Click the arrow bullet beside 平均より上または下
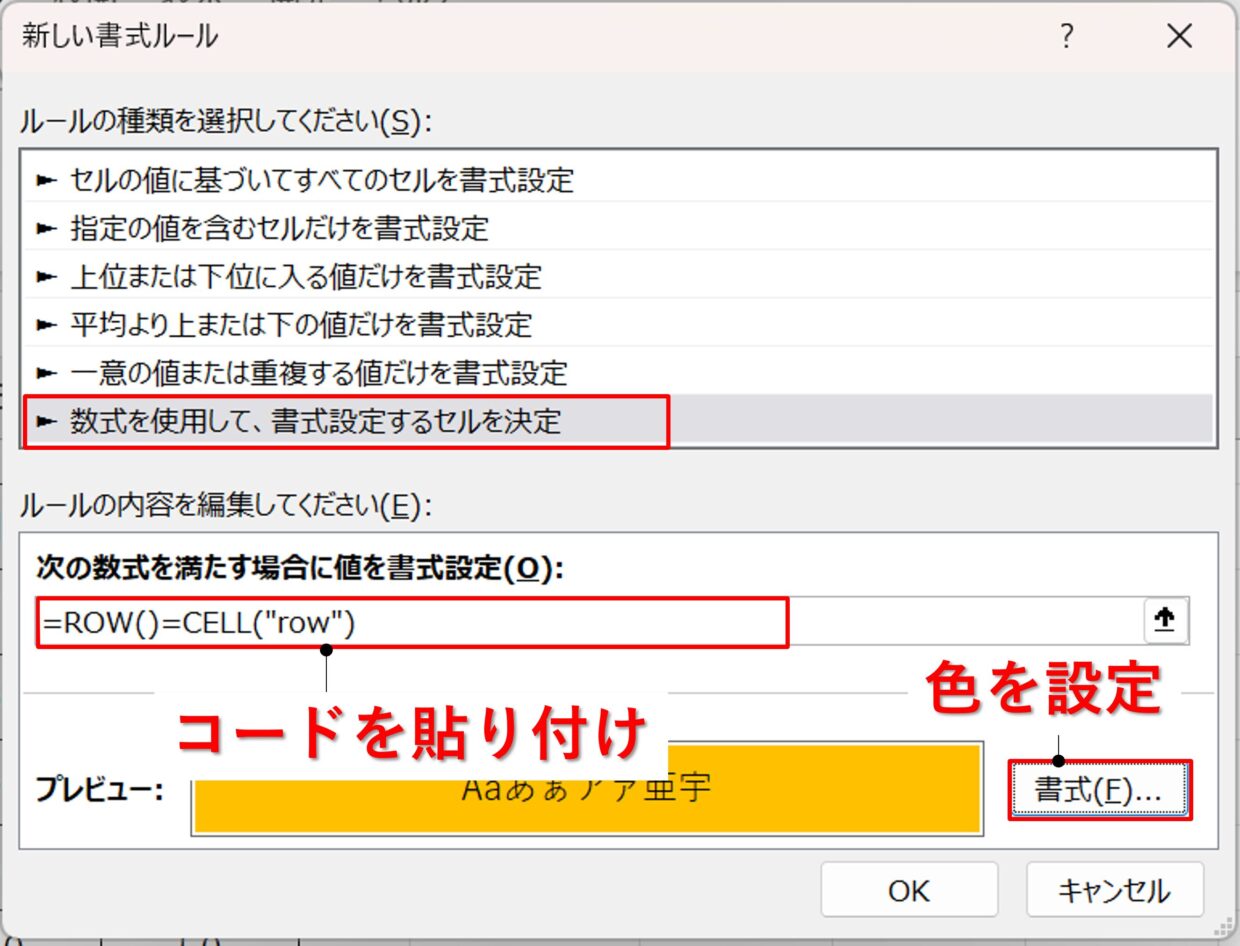The image size is (1240, 946). point(45,325)
